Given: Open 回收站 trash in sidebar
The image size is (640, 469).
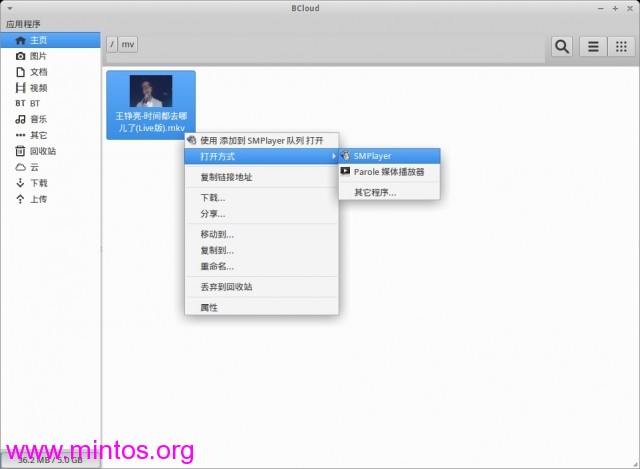Looking at the screenshot, I should [x=51, y=151].
